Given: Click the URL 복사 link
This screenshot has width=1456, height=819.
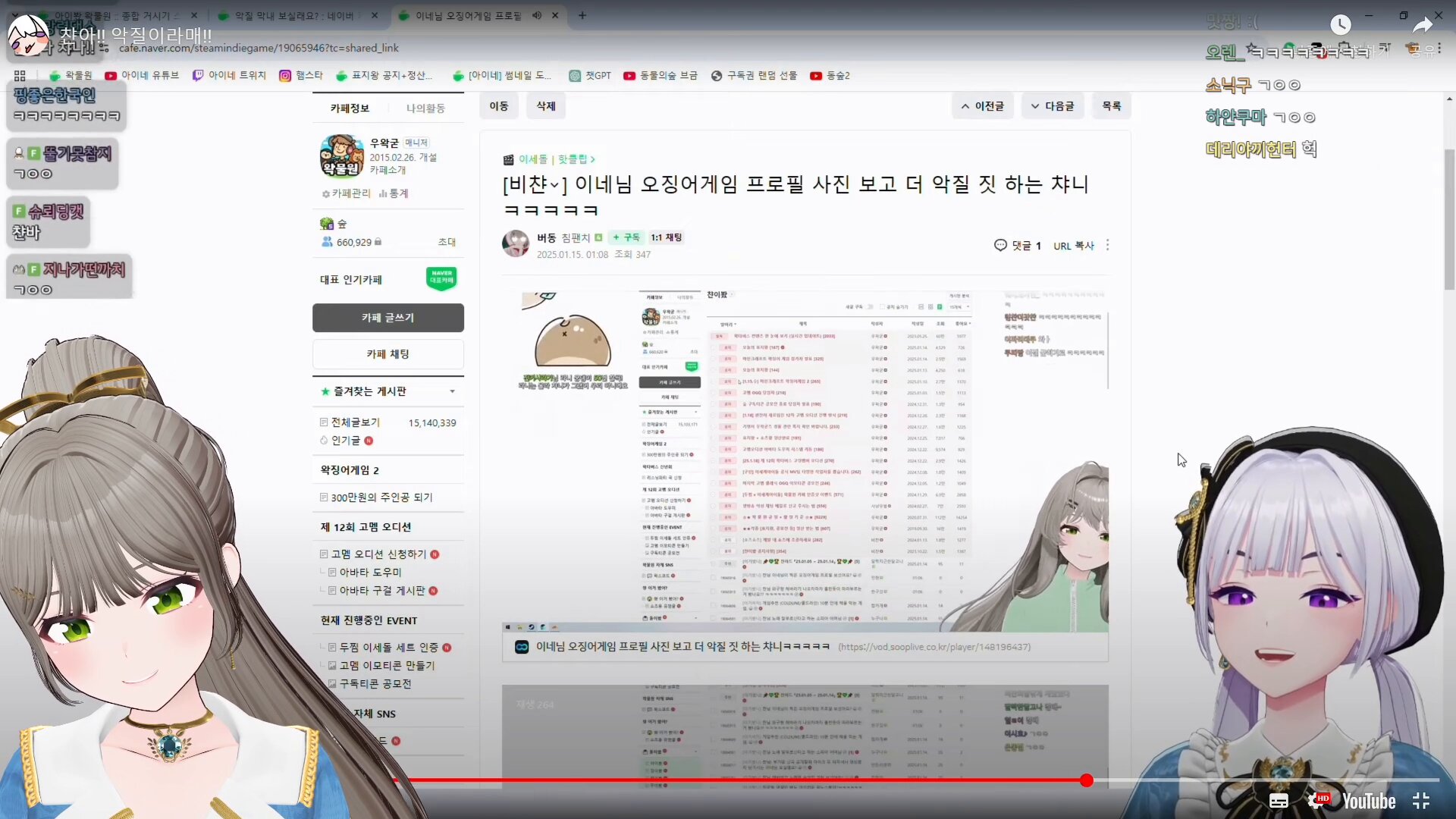Looking at the screenshot, I should 1073,246.
